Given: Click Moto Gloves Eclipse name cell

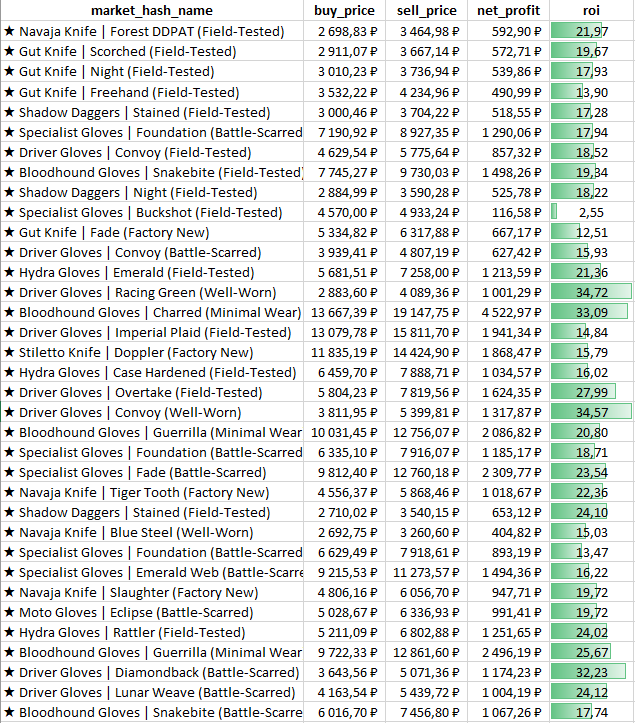Looking at the screenshot, I should (152, 612).
